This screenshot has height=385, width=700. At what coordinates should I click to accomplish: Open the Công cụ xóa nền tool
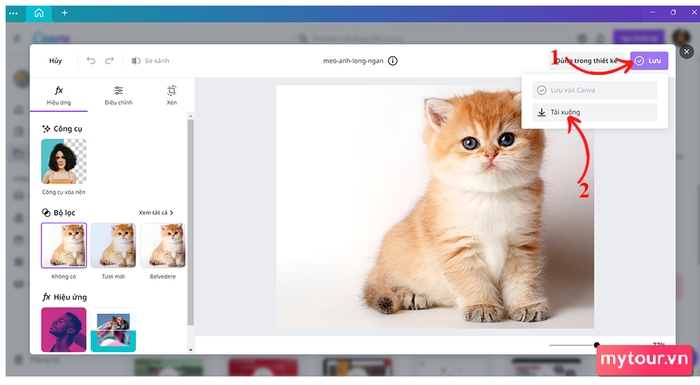[x=64, y=162]
